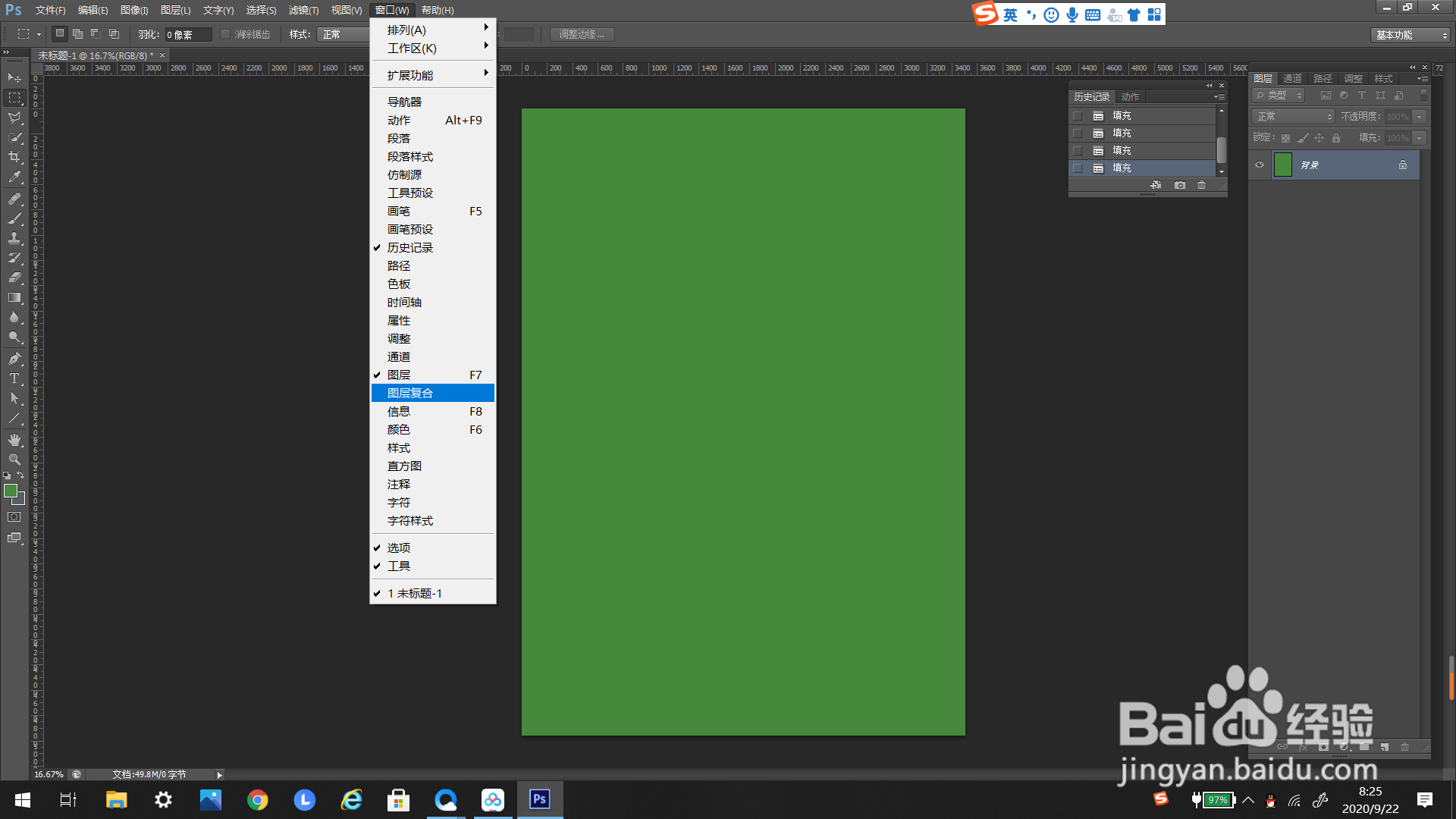Switch to the 通道 panel tab

pyautogui.click(x=1292, y=79)
